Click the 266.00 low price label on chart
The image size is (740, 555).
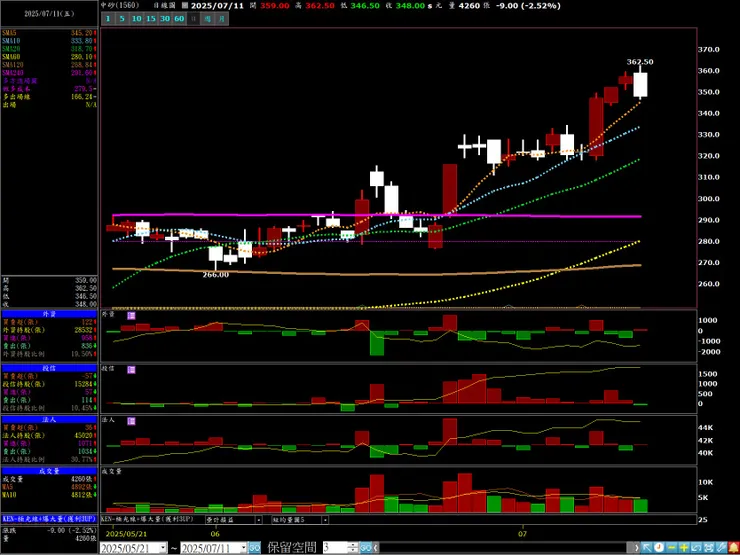click(x=216, y=274)
